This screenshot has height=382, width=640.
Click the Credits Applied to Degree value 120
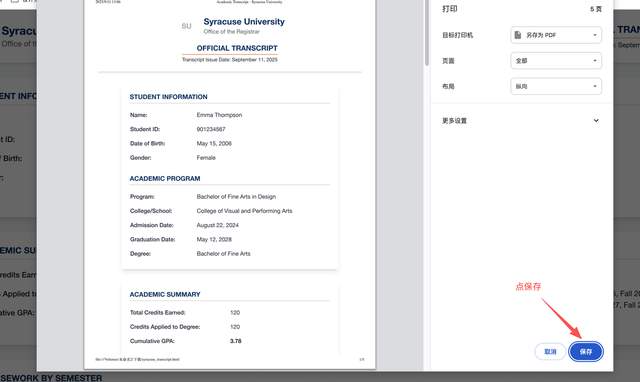pyautogui.click(x=235, y=327)
